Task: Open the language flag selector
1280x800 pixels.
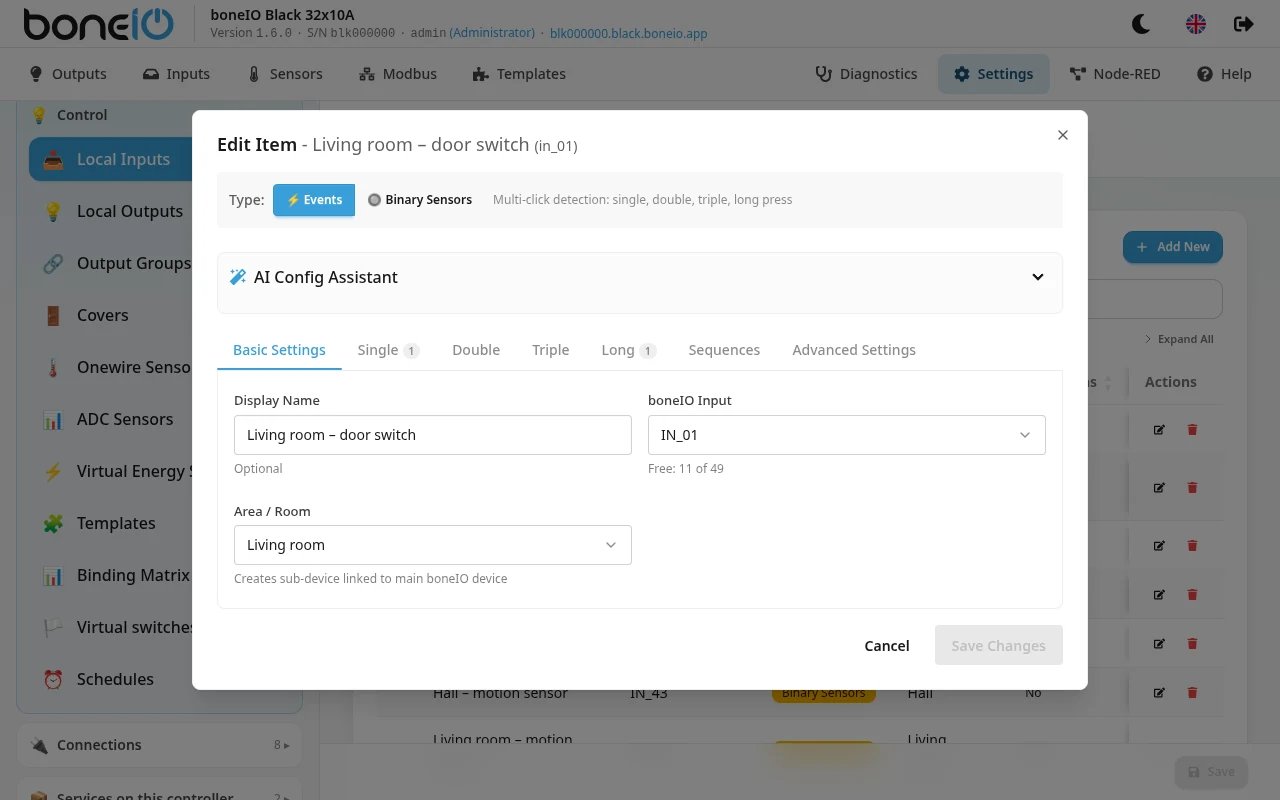Action: click(x=1196, y=24)
